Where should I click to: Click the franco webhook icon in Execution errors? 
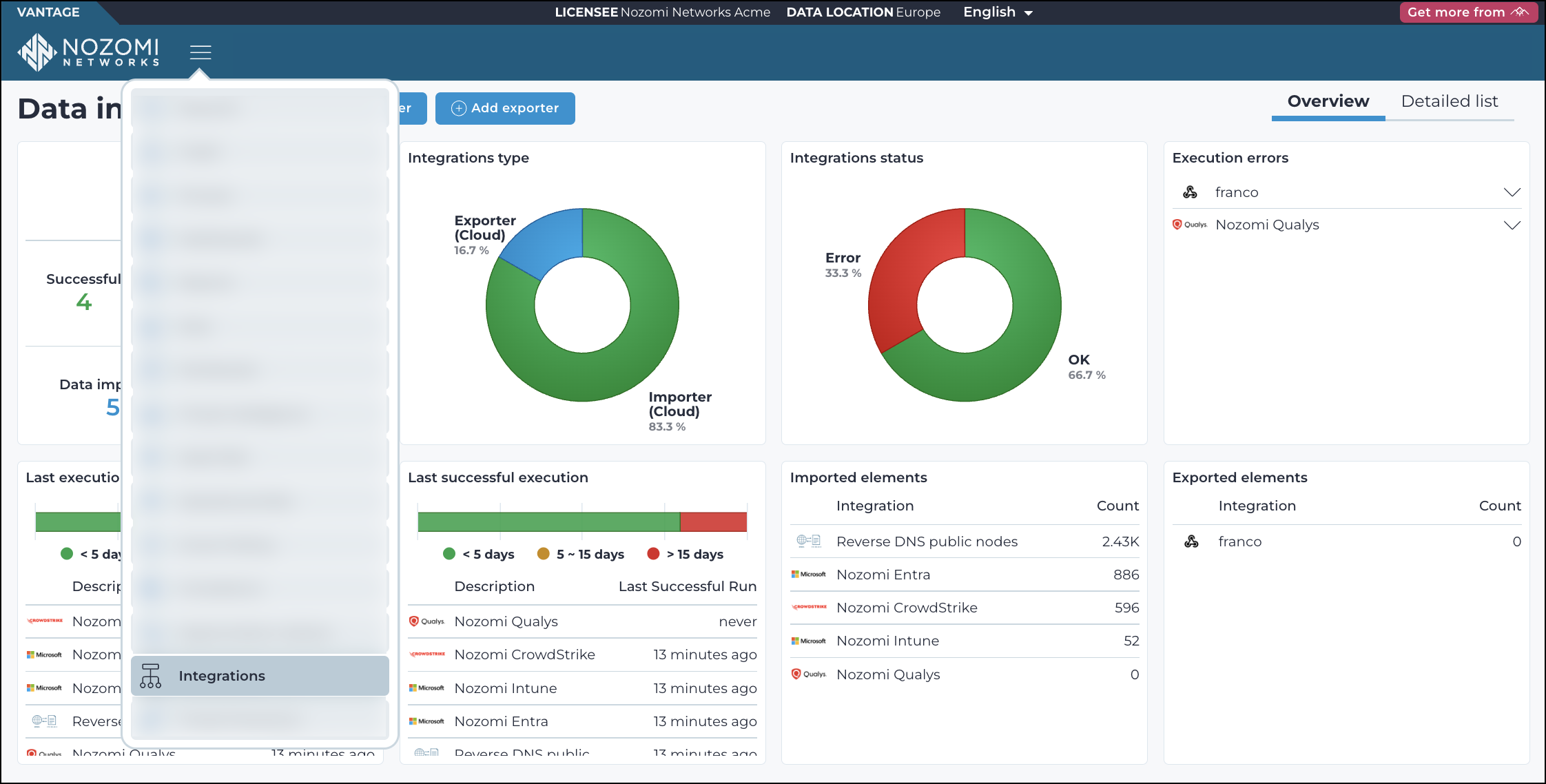[x=1190, y=192]
